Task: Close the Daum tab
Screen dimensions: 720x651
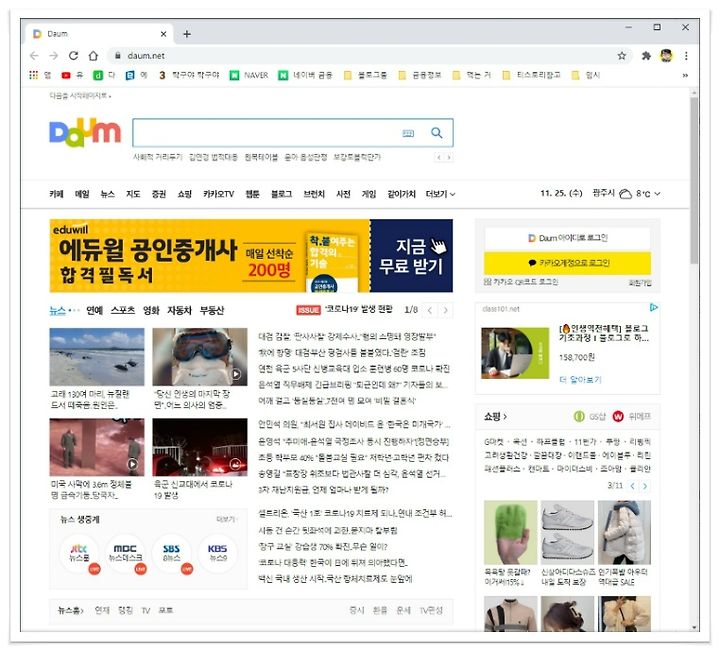Action: [x=163, y=34]
